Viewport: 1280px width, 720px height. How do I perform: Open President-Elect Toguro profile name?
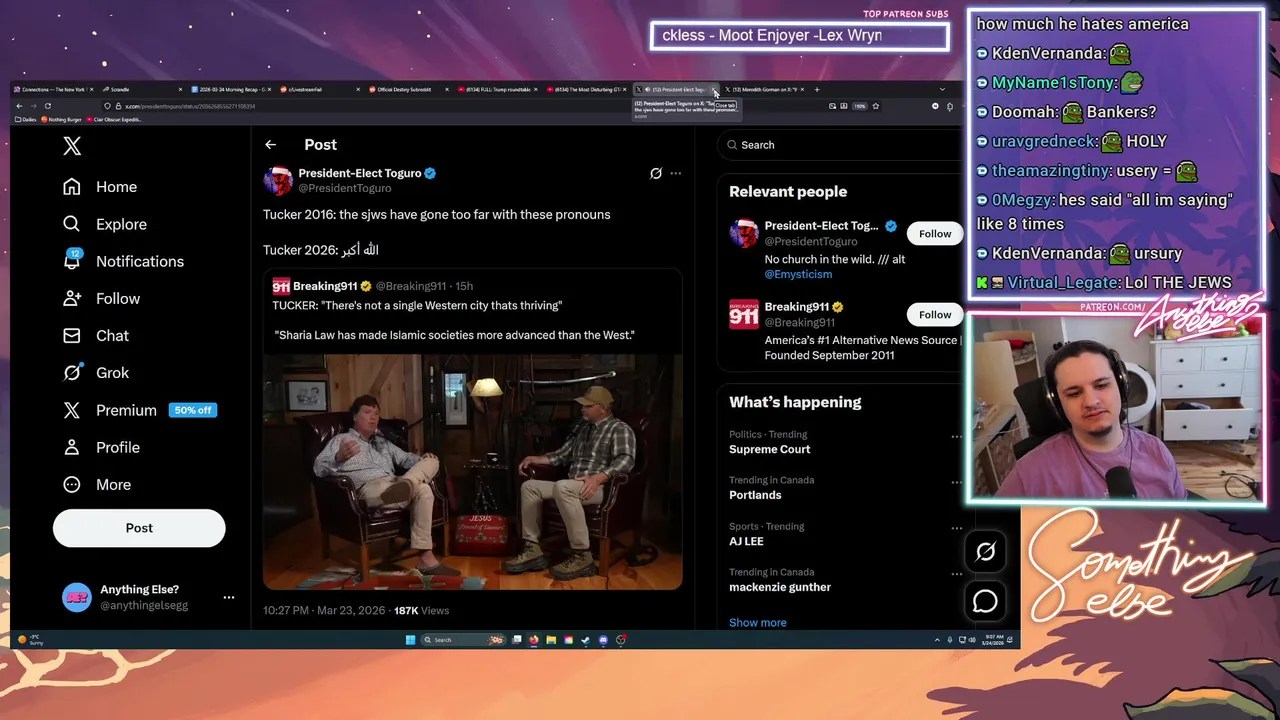point(360,173)
